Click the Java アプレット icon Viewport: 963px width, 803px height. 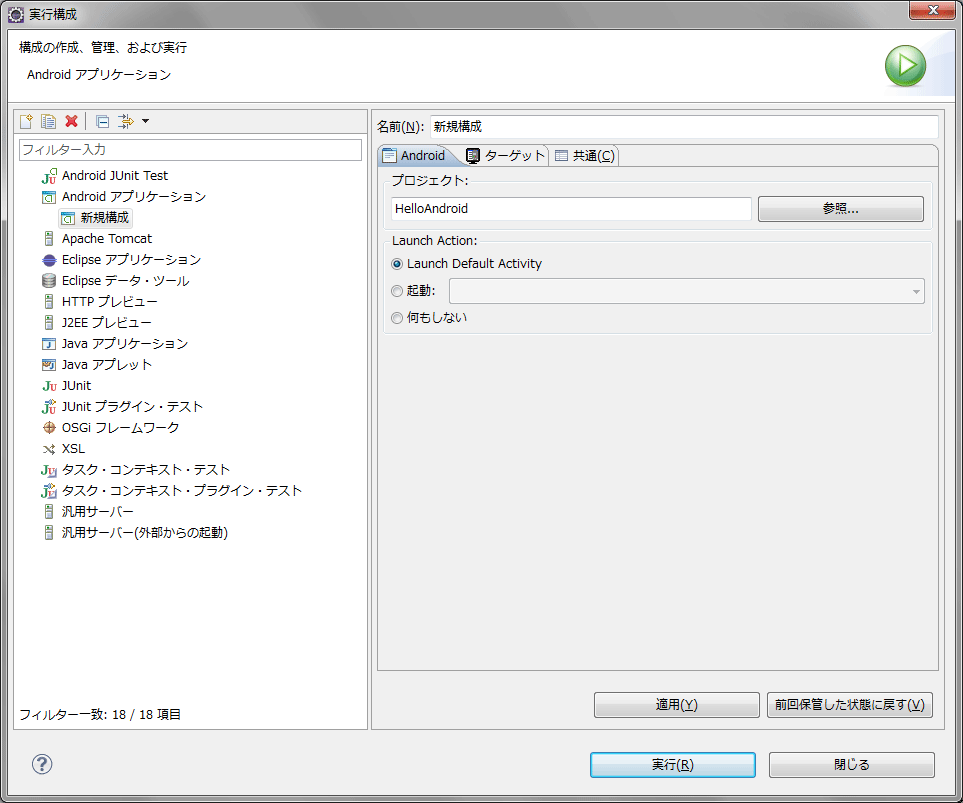[x=49, y=365]
